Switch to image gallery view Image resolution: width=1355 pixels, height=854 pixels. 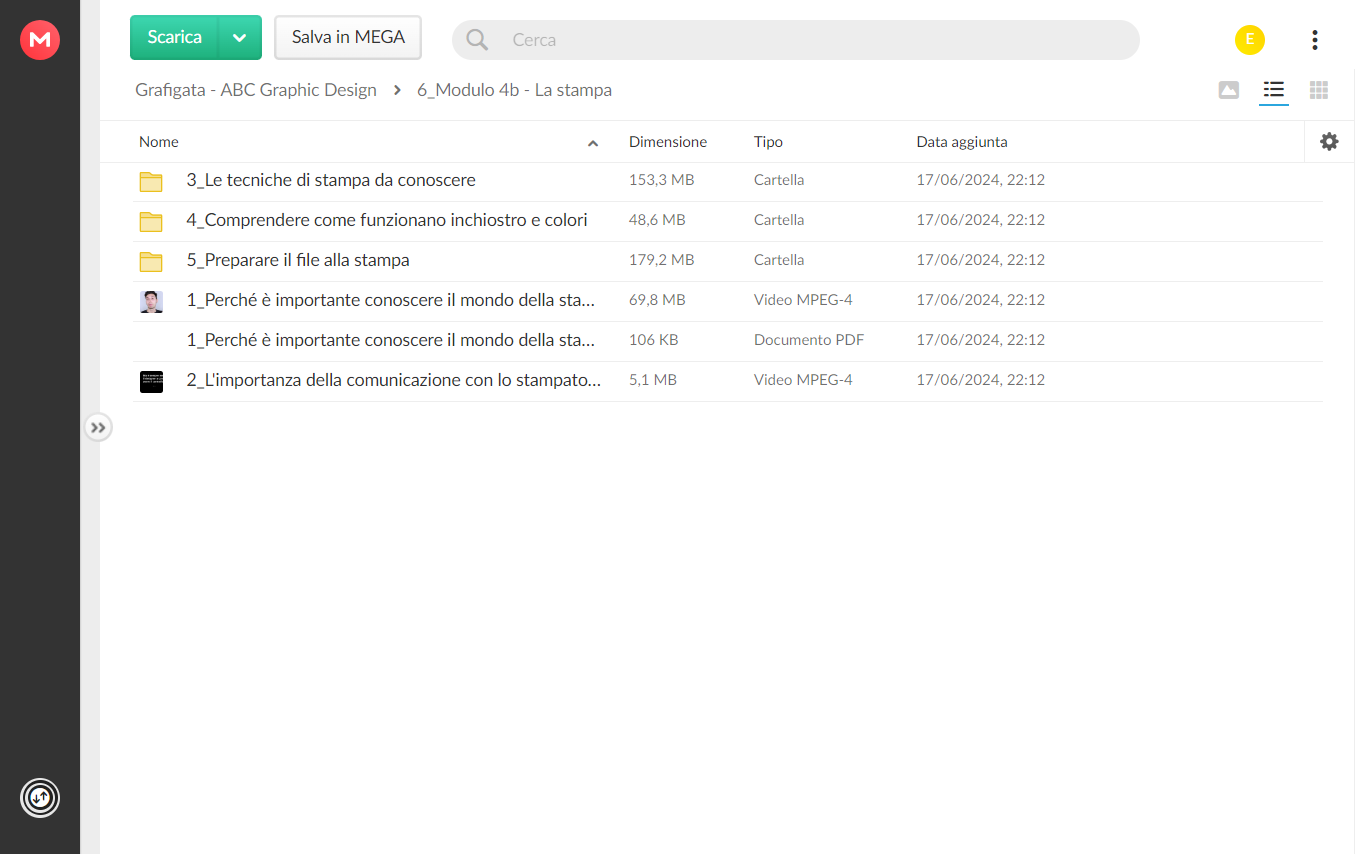1229,90
